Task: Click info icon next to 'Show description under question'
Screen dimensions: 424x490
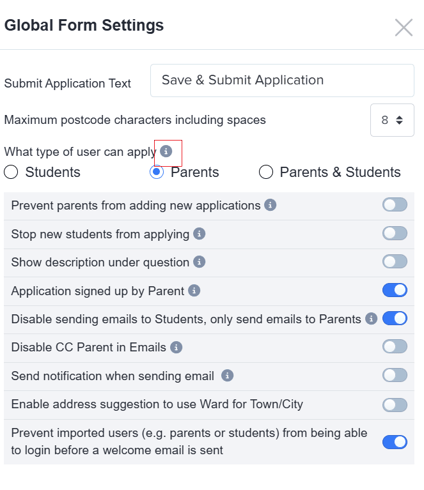Action: 199,262
